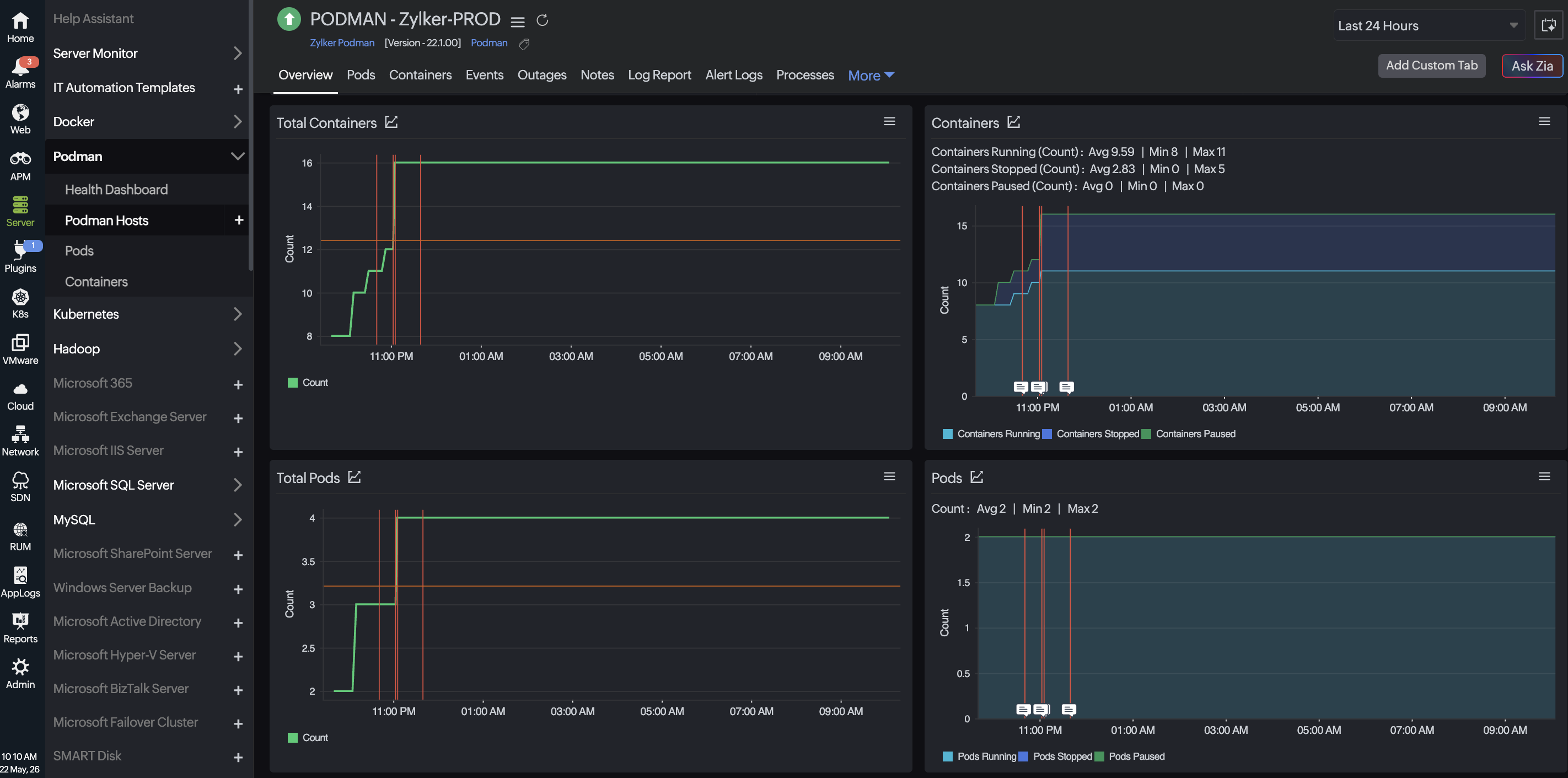Toggle Pods Stopped legend series
This screenshot has width=1568, height=778.
point(1055,756)
